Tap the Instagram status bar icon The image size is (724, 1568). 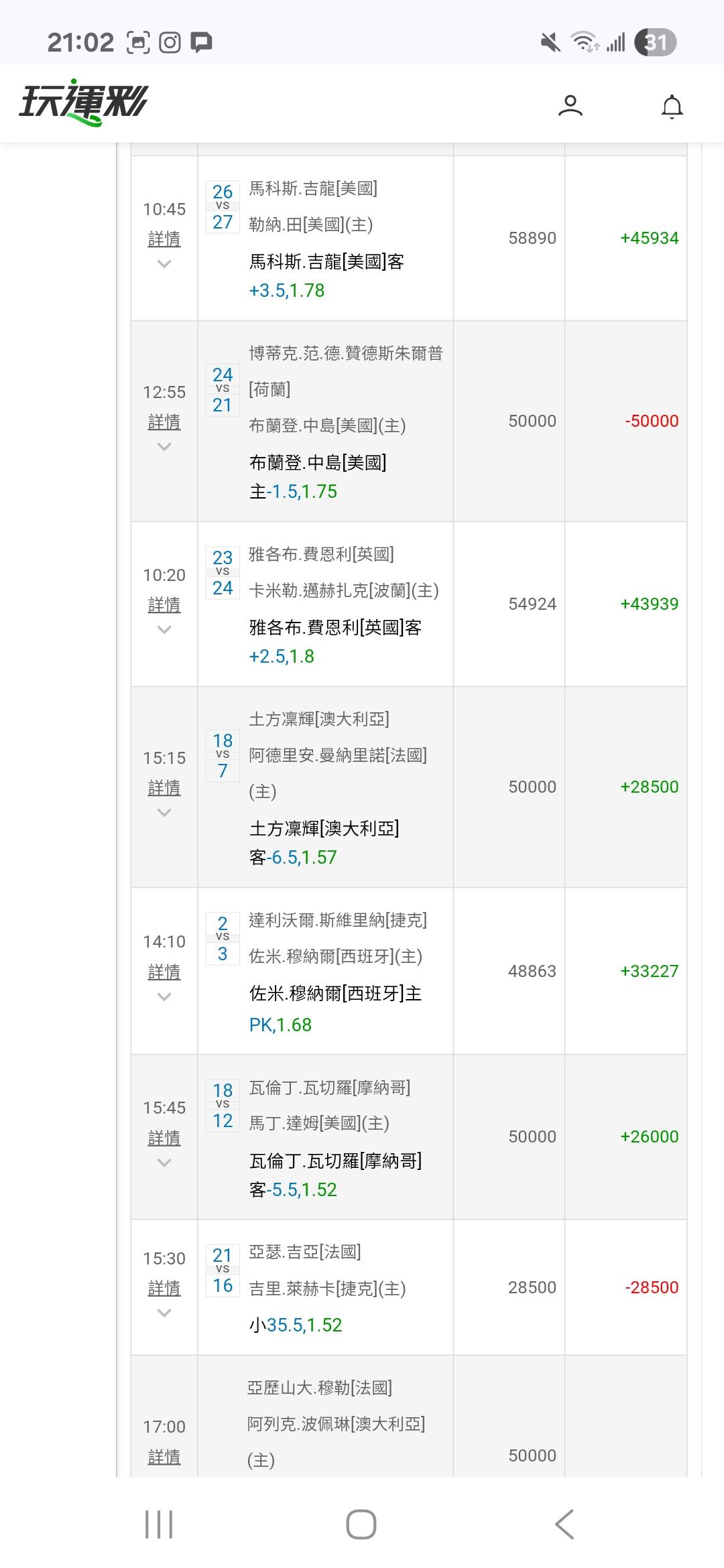point(170,43)
